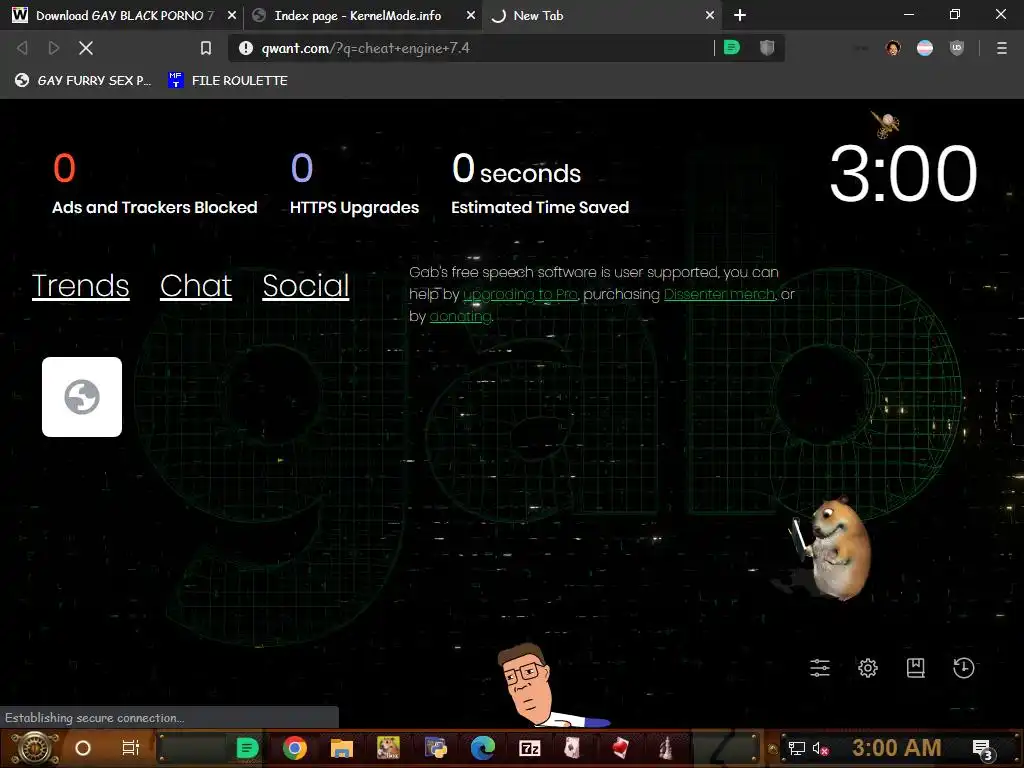Open the new tab plus button
The height and width of the screenshot is (768, 1024).
[739, 15]
